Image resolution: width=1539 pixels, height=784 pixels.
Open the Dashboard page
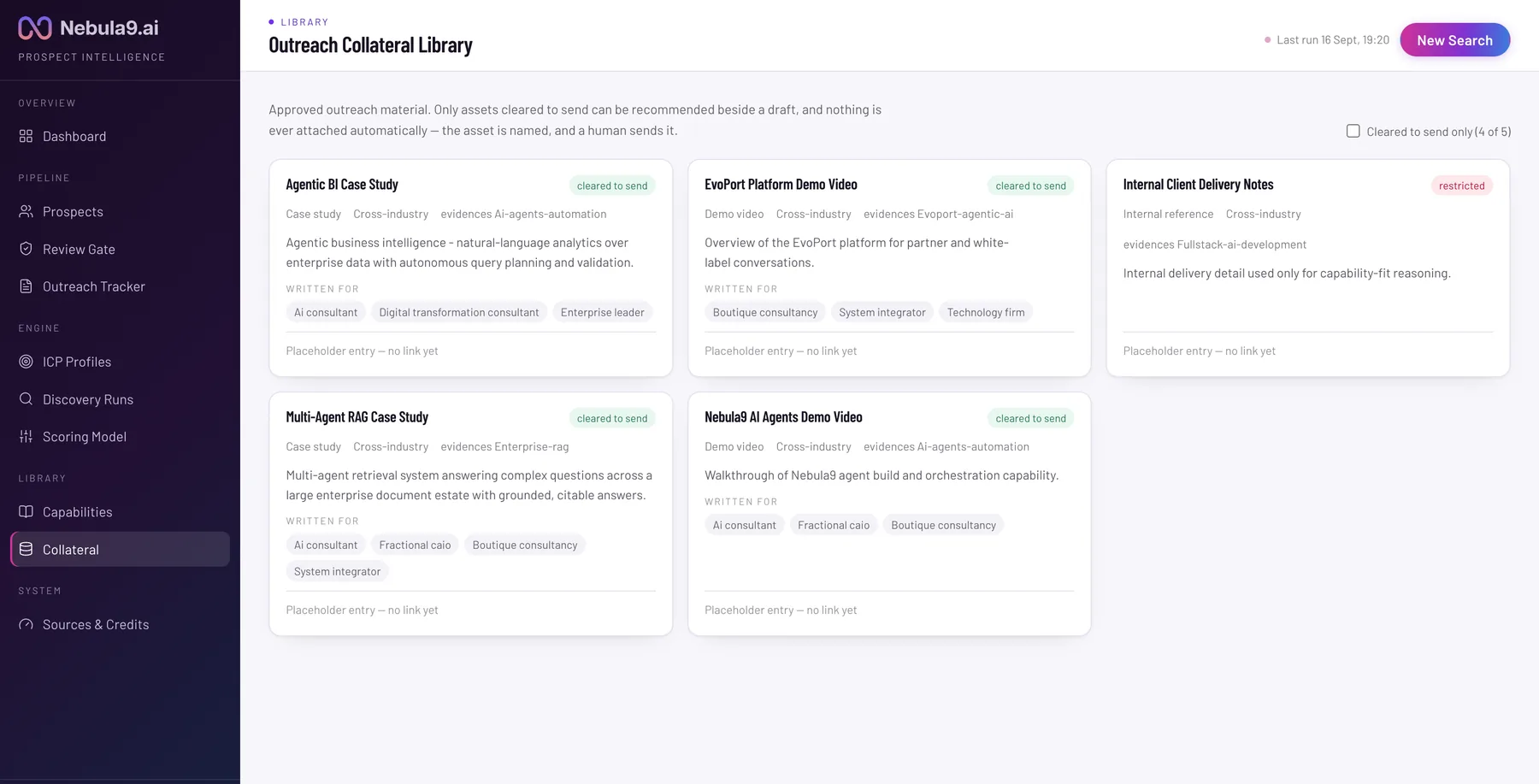(120, 136)
